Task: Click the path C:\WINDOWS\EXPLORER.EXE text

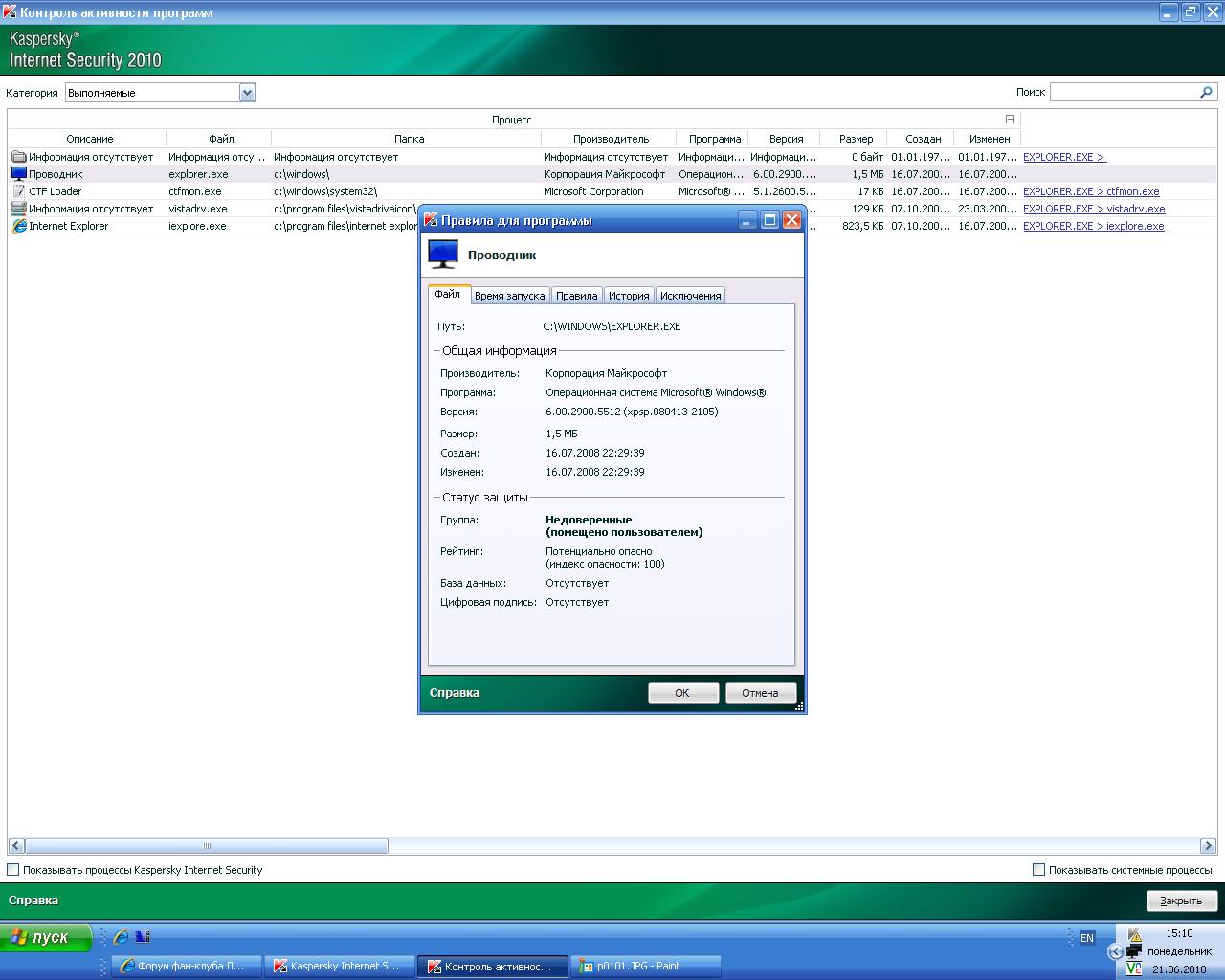Action: [612, 326]
